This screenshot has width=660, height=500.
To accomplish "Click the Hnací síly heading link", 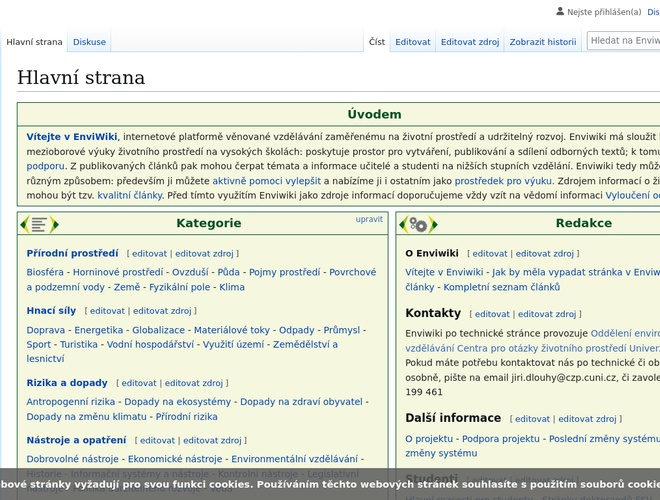I will (x=51, y=311).
